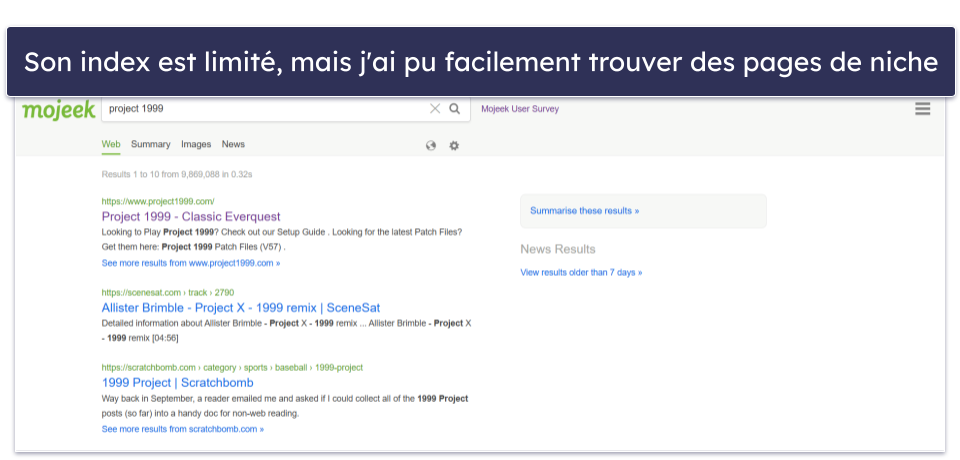Click the scratchbomb.com baseball 1999-project URL
Image resolution: width=960 pixels, height=460 pixels.
[x=232, y=368]
